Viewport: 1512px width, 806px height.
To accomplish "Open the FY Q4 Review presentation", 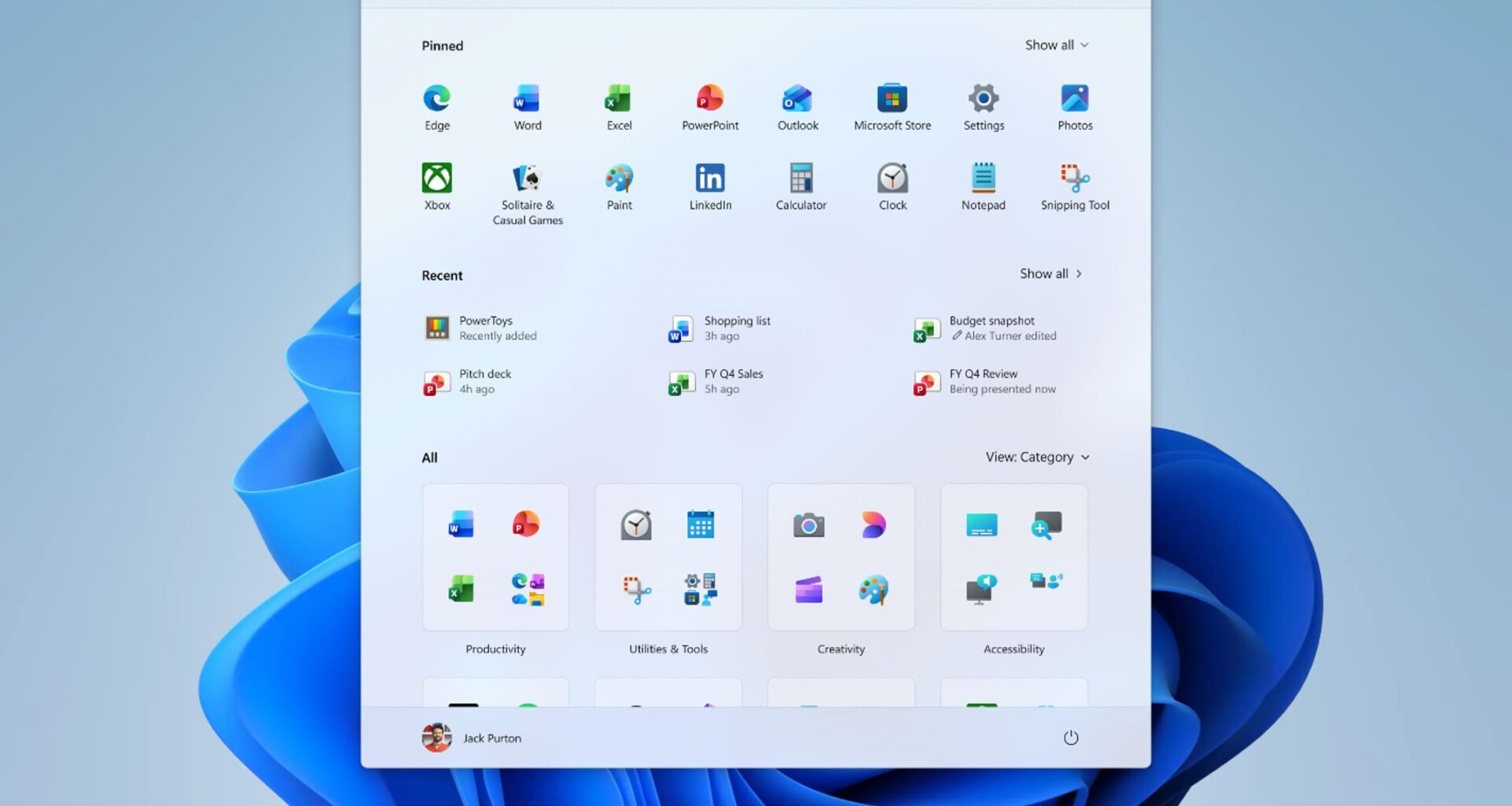I will 984,381.
